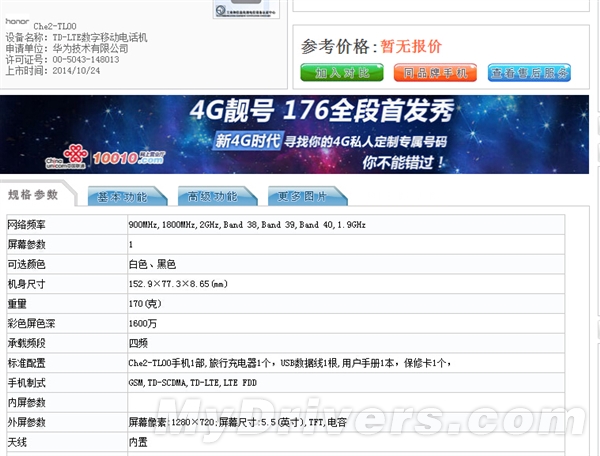Click the 机身尺寸 row label
This screenshot has width=600, height=456.
point(26,284)
